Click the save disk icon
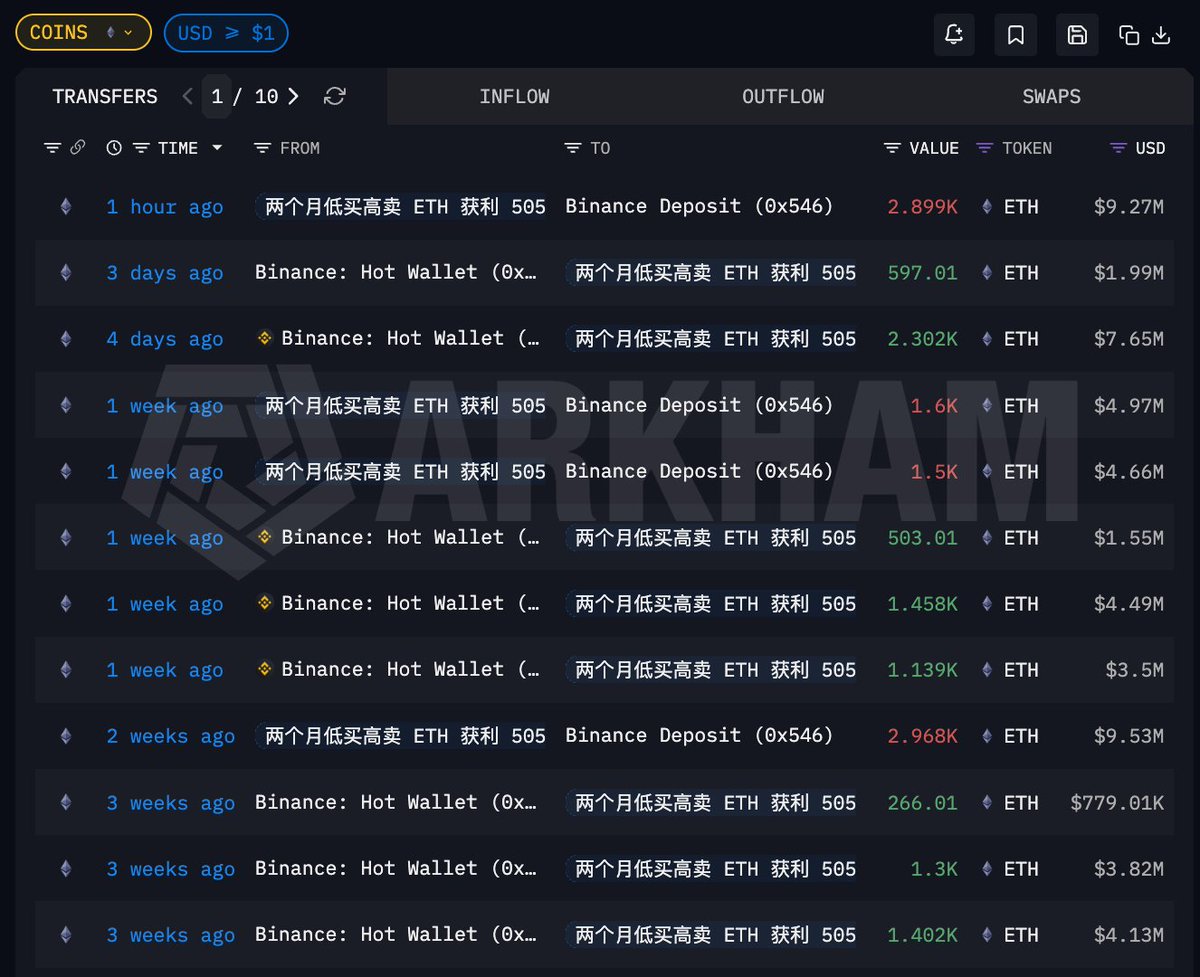 click(x=1077, y=35)
